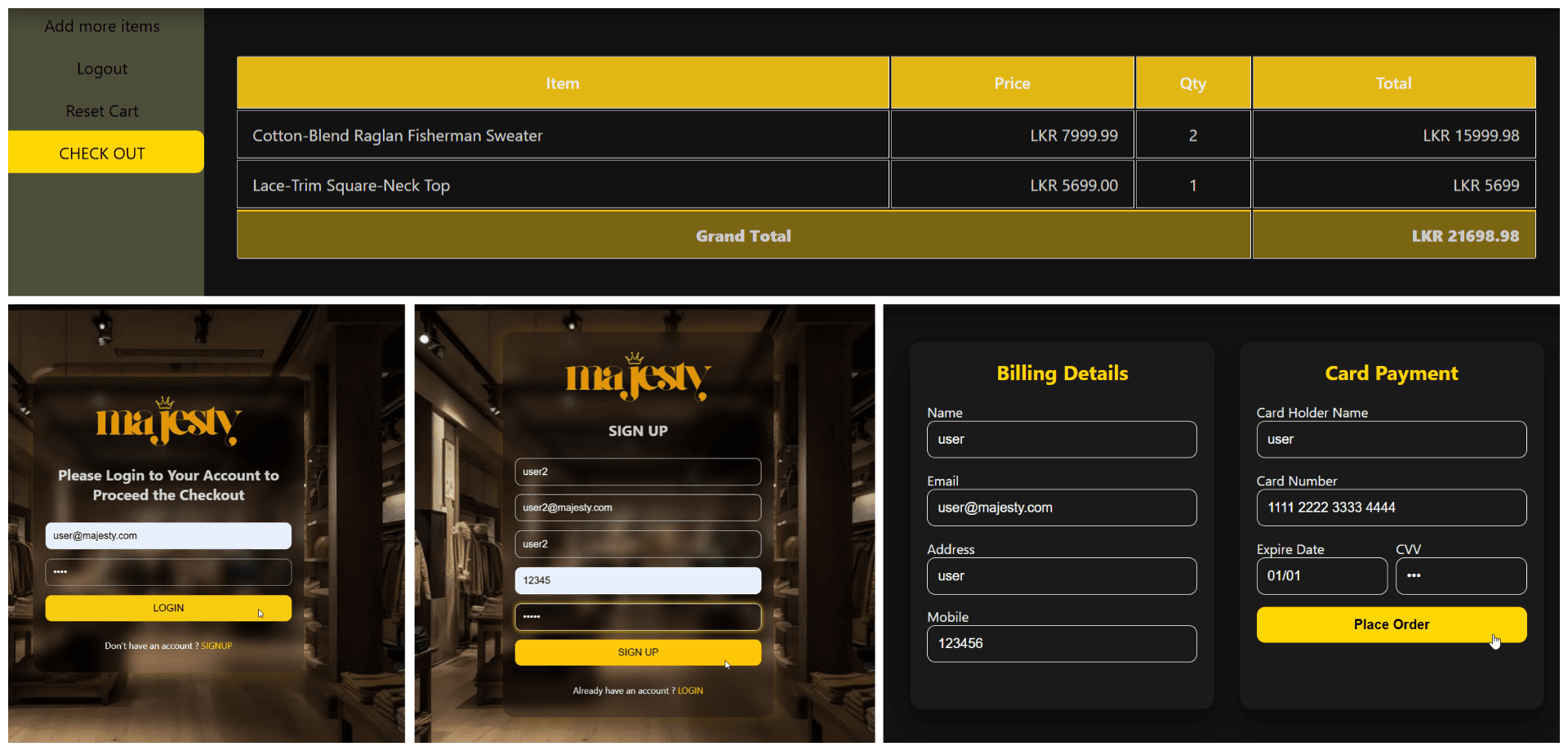Choose Reset Cart in sidebar
This screenshot has width=1568, height=751.
coord(102,111)
